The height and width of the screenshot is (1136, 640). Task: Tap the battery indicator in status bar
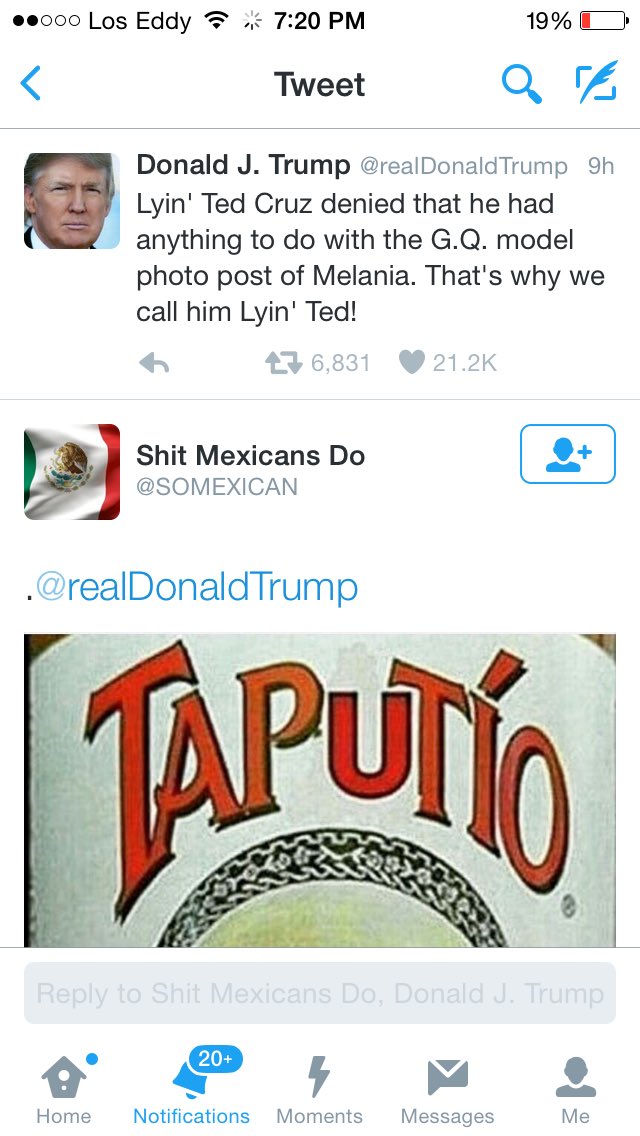[604, 21]
